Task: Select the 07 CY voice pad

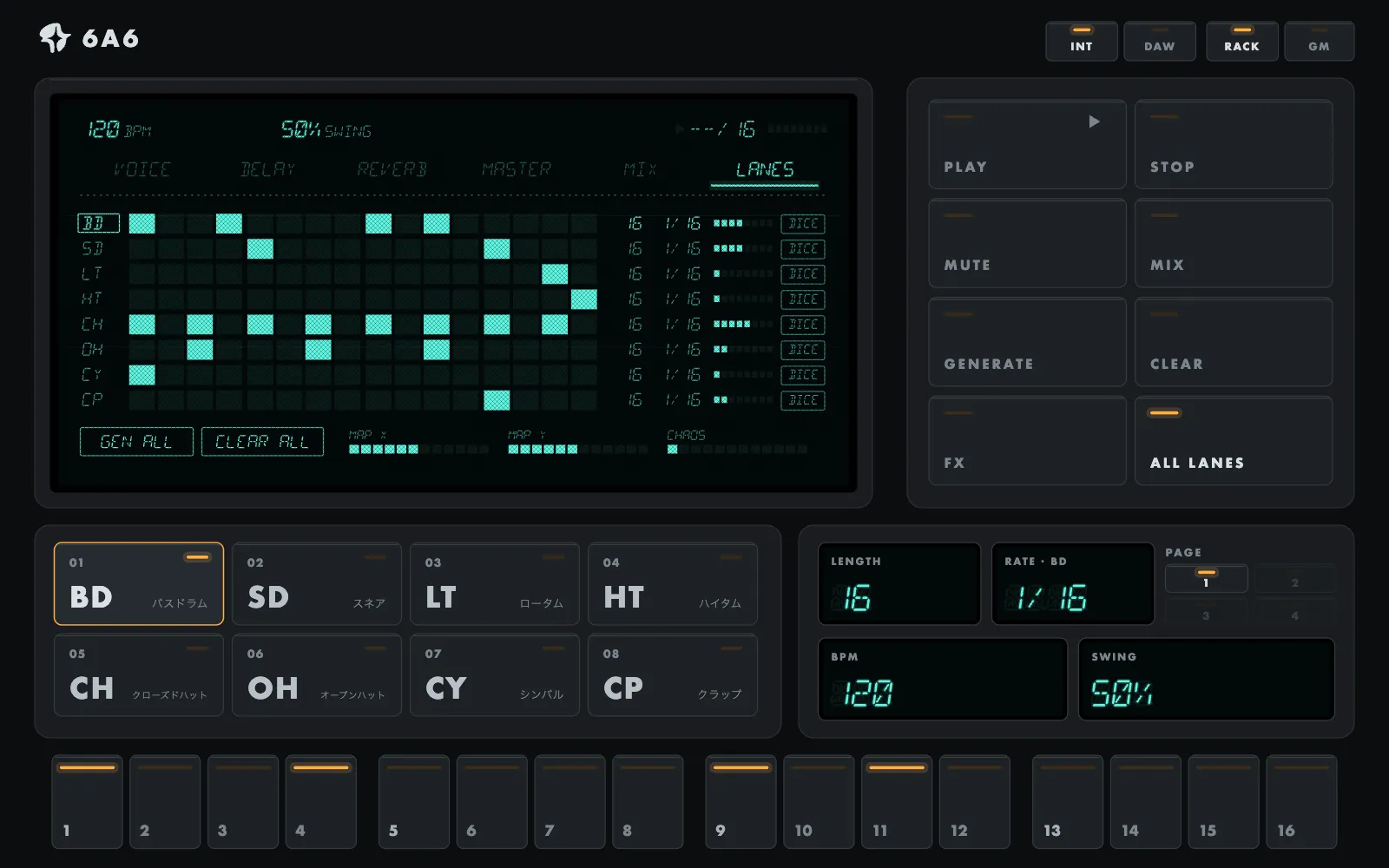Action: (x=495, y=675)
